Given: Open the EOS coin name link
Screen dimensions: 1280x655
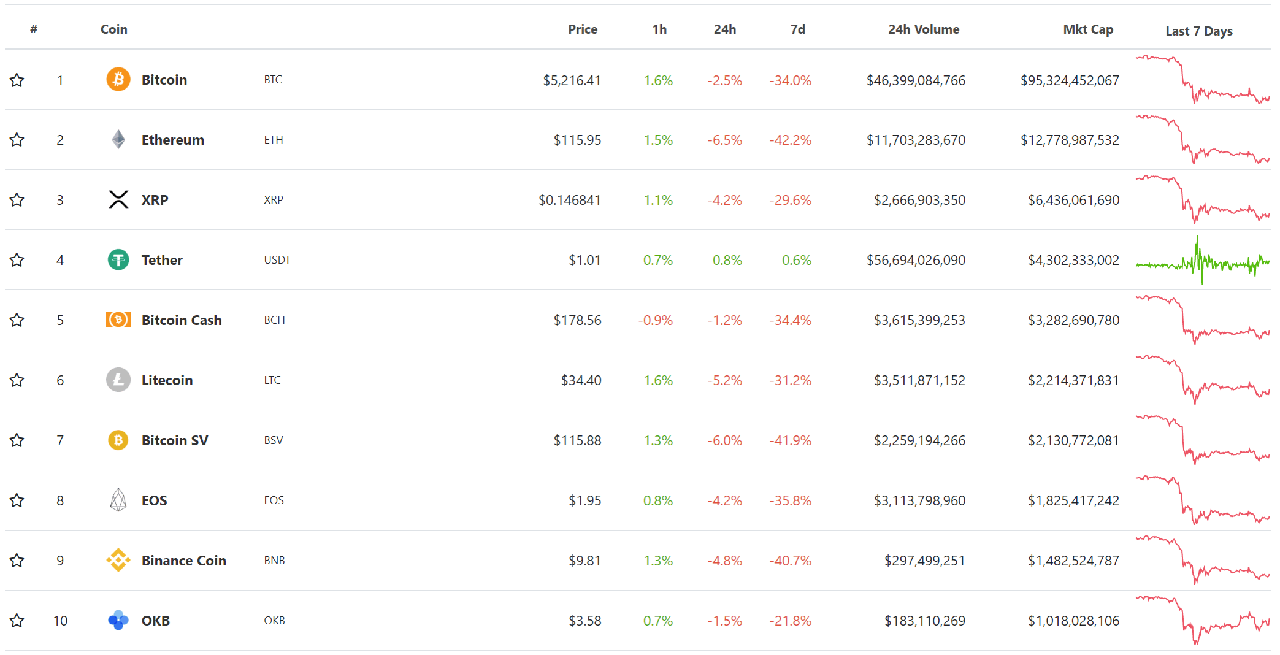Looking at the screenshot, I should [154, 500].
